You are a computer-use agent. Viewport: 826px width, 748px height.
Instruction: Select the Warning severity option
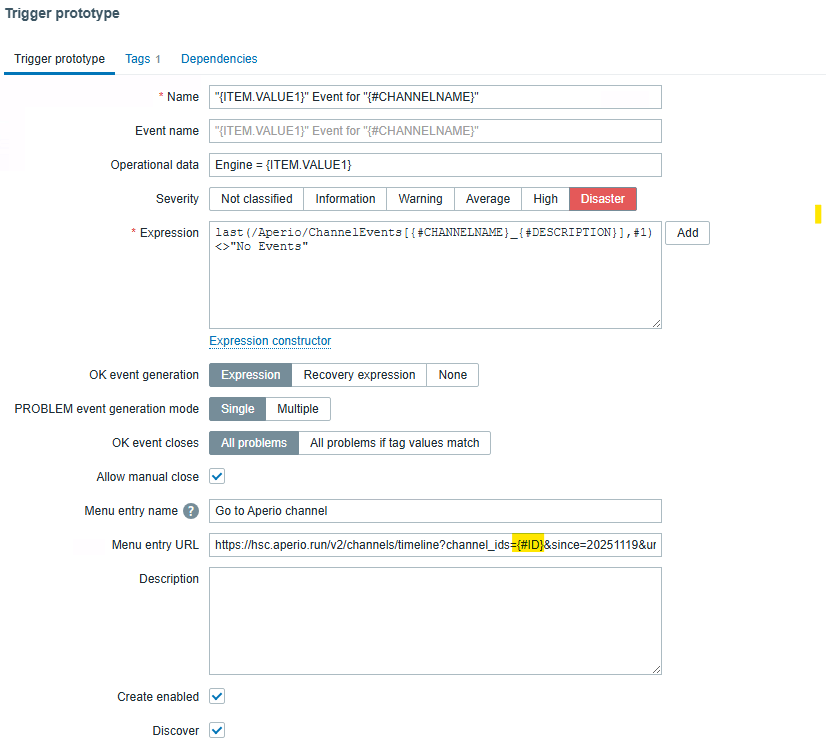coord(420,199)
